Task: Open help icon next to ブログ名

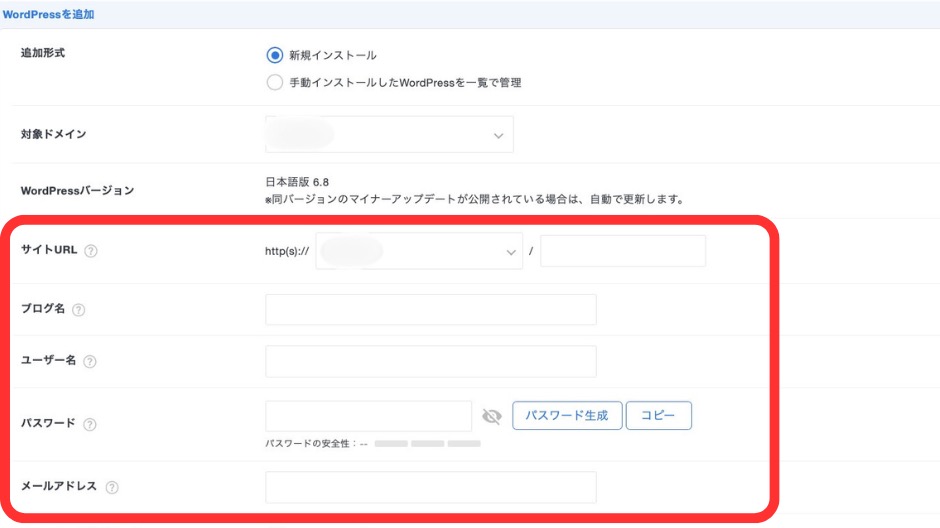Action: (79, 309)
